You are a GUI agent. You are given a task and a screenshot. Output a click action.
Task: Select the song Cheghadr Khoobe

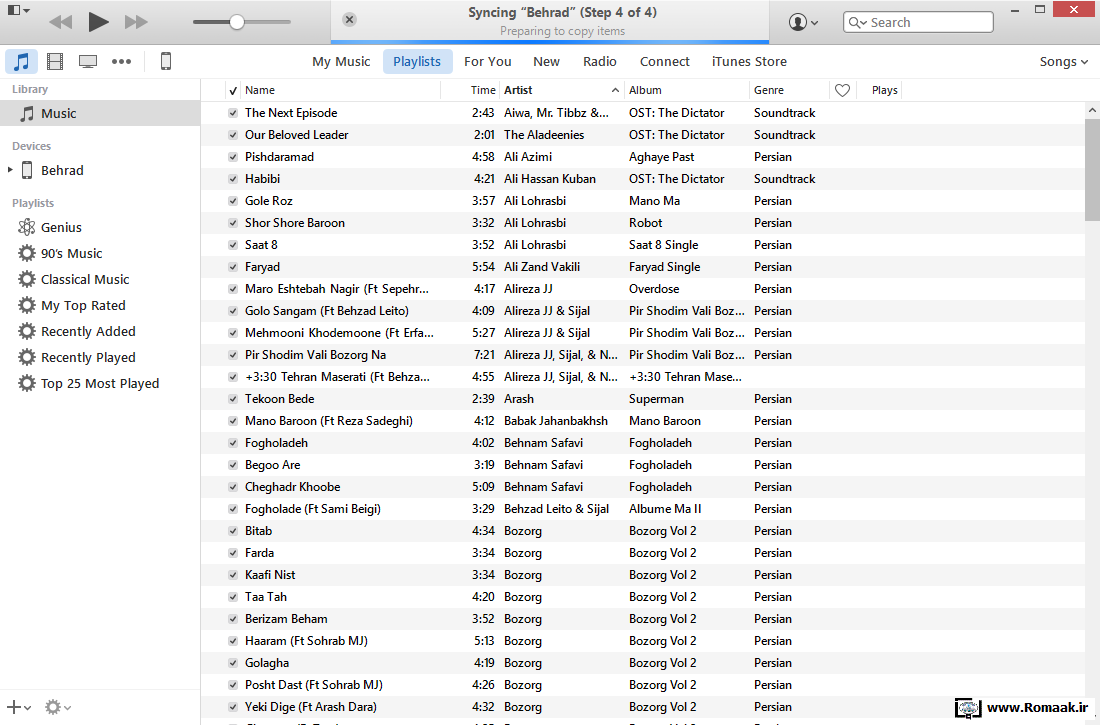pos(293,486)
